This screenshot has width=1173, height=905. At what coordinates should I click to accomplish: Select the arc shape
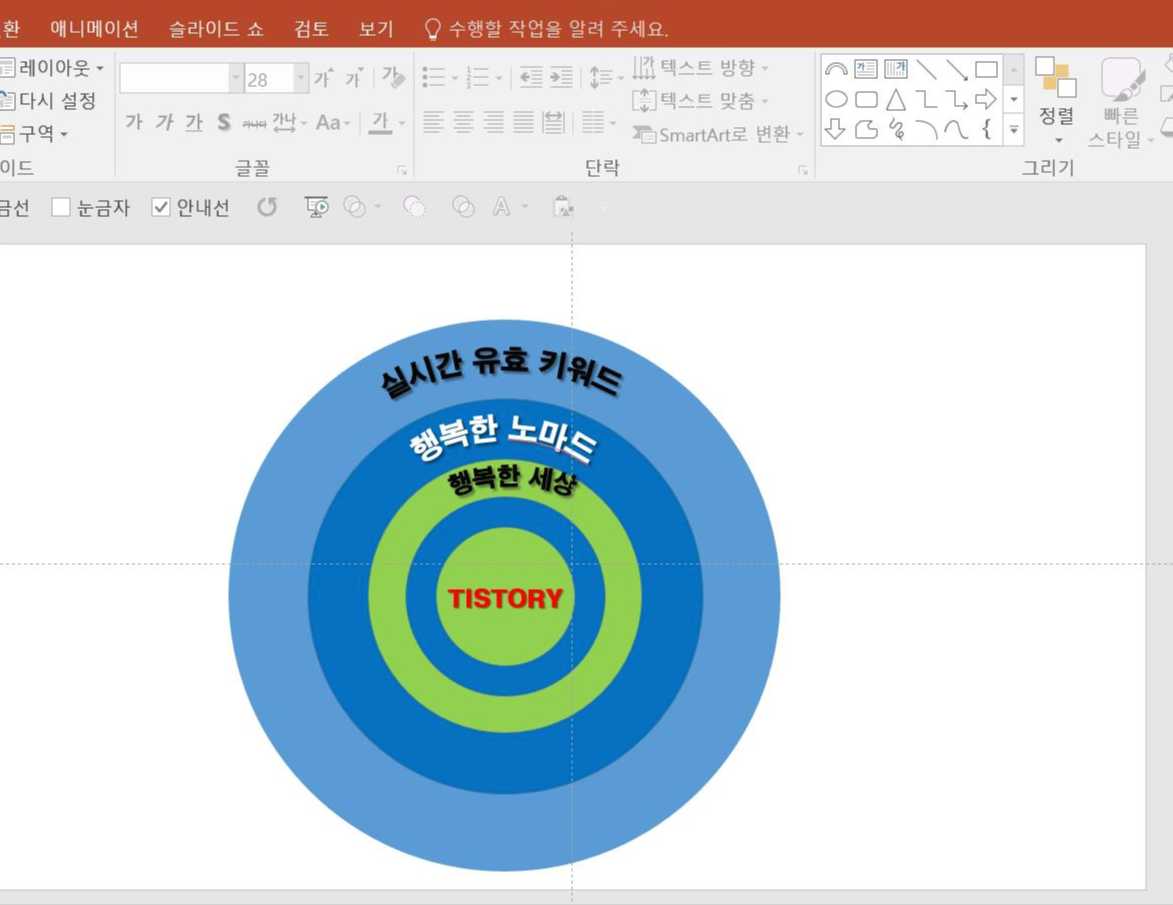click(926, 129)
